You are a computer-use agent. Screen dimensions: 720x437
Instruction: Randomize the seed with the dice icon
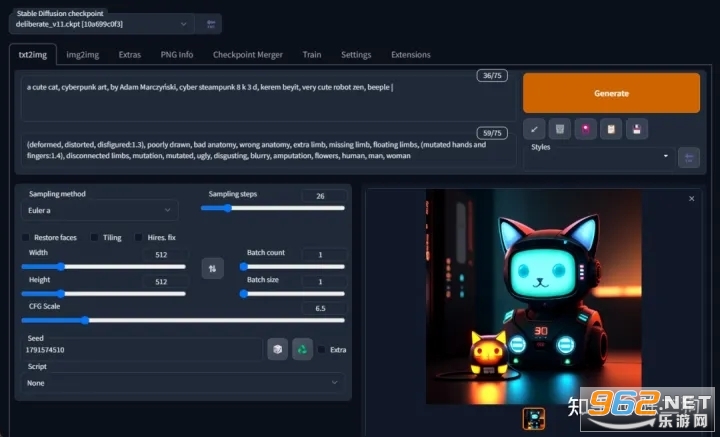(277, 349)
